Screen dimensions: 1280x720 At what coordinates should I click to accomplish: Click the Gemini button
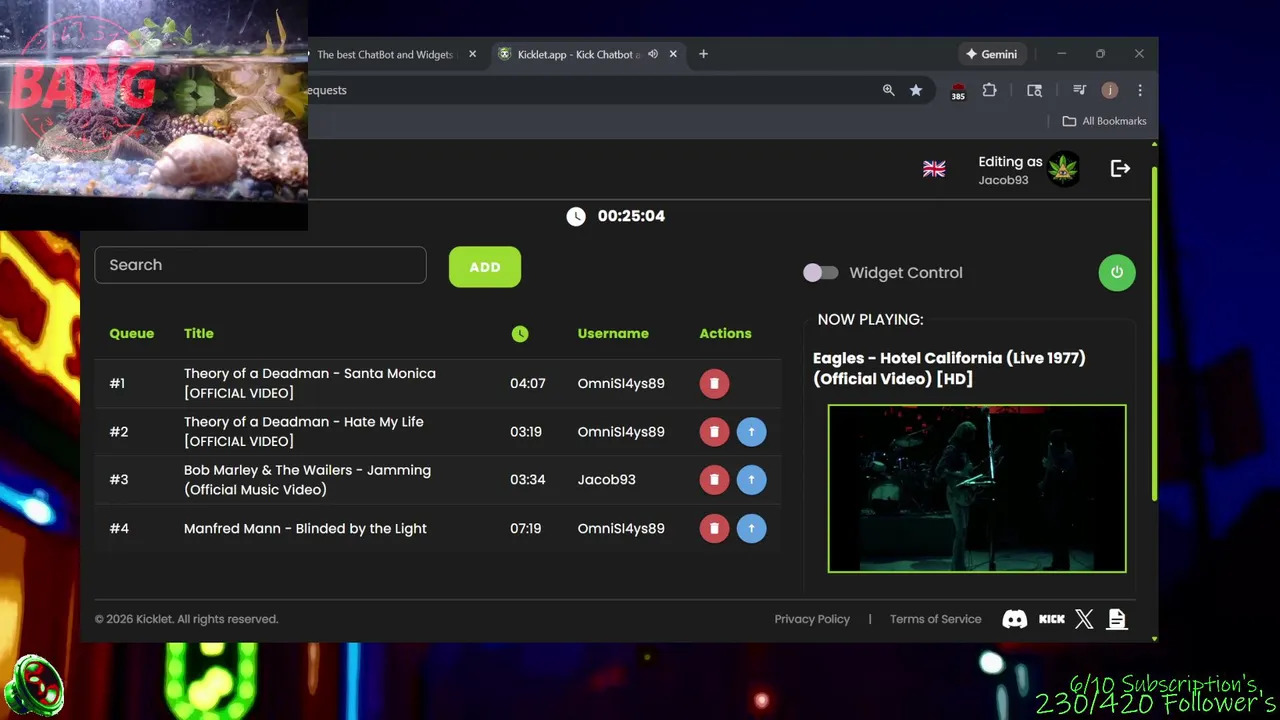click(991, 54)
